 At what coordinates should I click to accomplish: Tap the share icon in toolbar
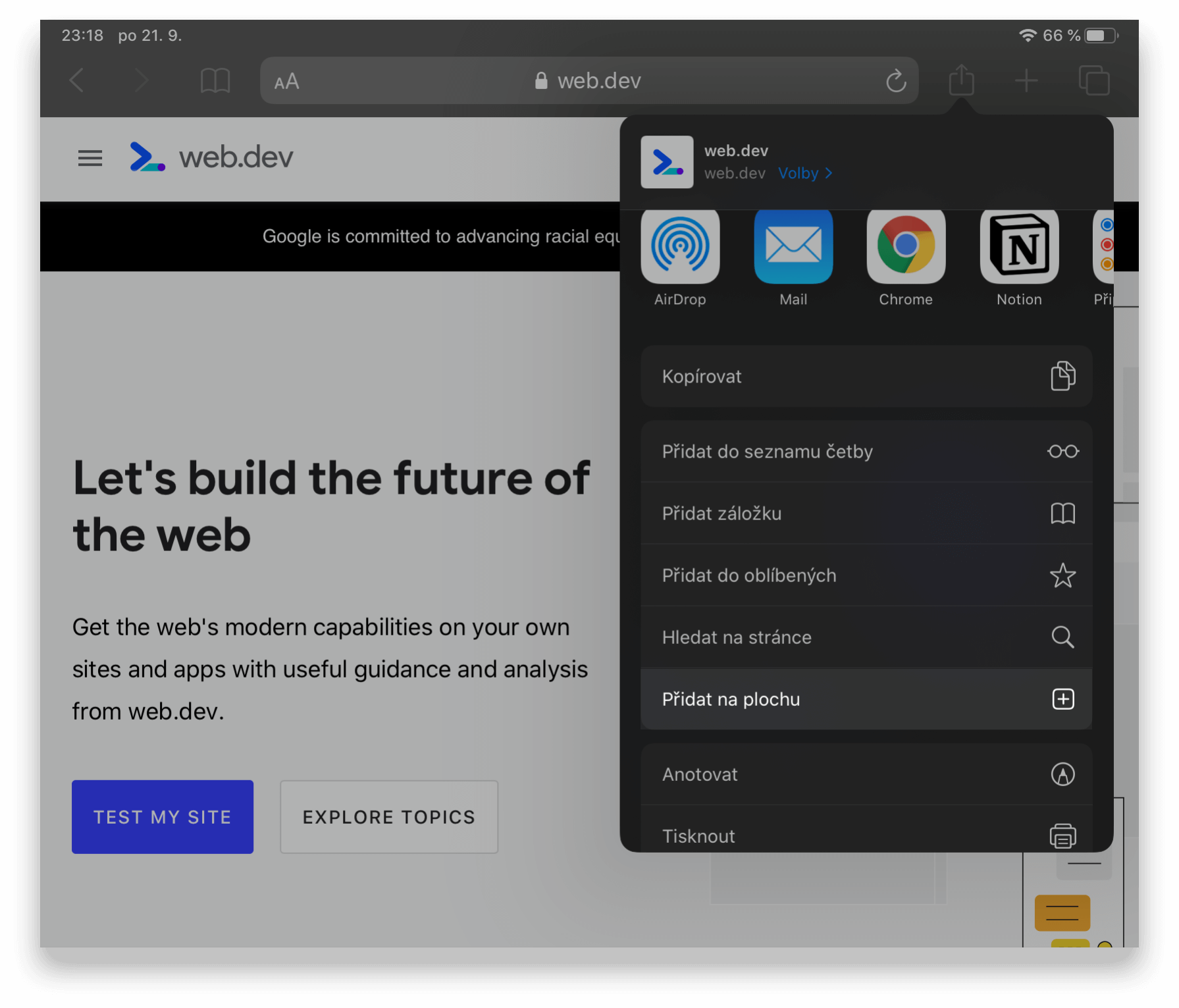962,80
